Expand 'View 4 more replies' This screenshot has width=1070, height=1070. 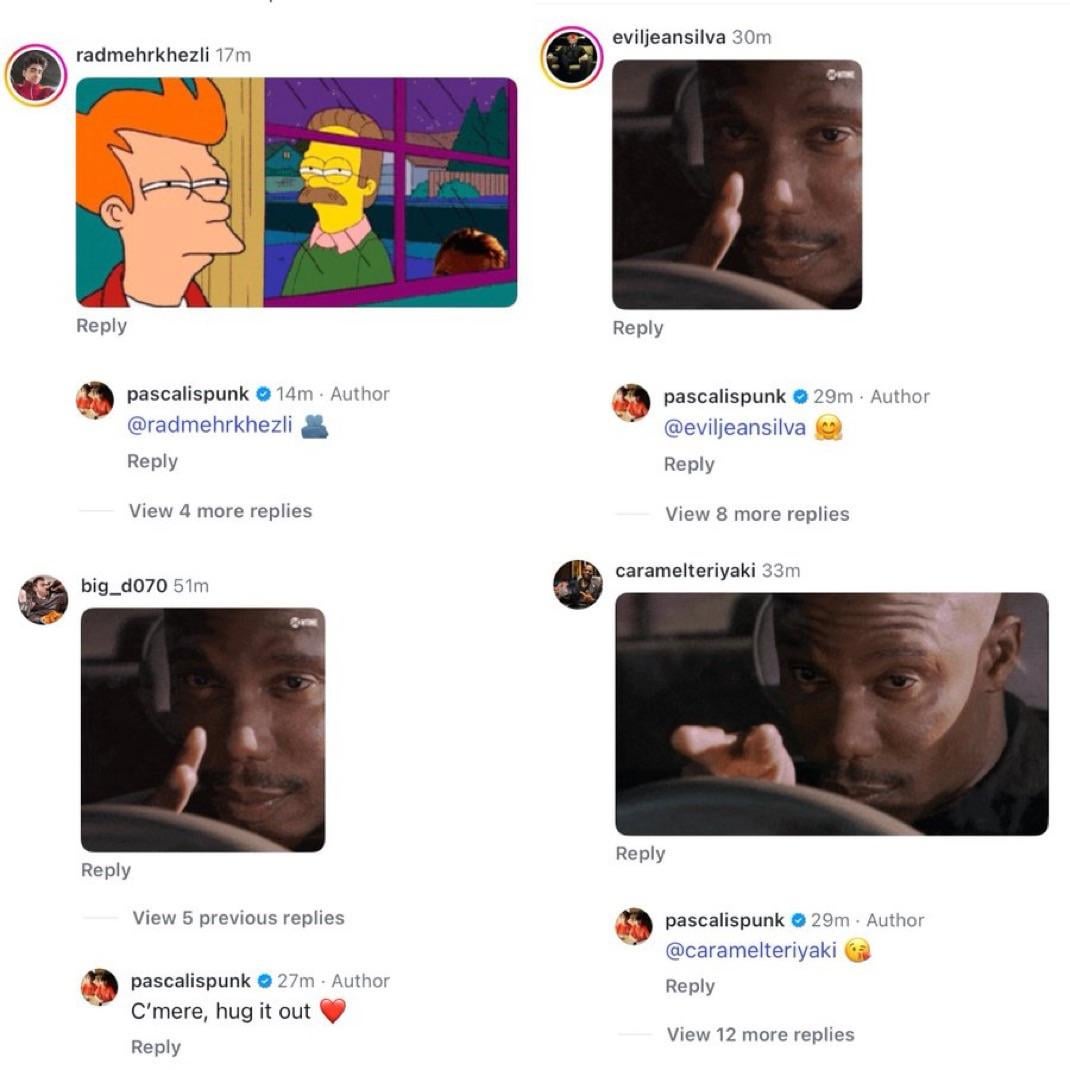pyautogui.click(x=220, y=511)
